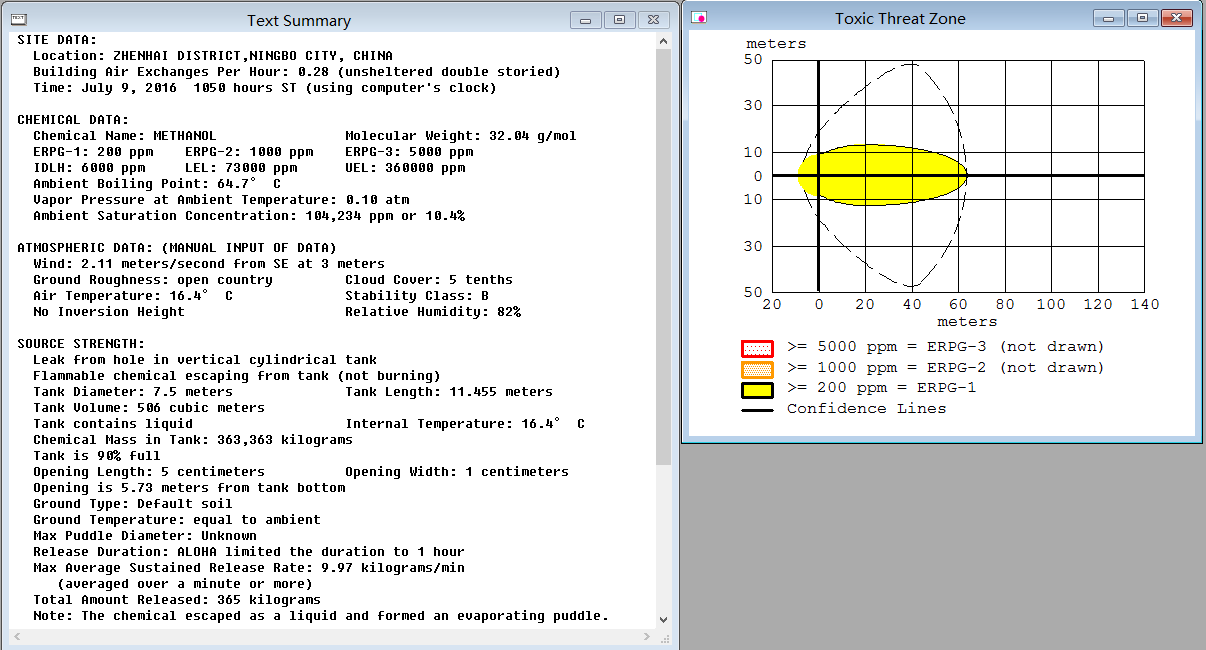Click Chemical Mass in Tank line
The image size is (1206, 650).
click(x=193, y=440)
